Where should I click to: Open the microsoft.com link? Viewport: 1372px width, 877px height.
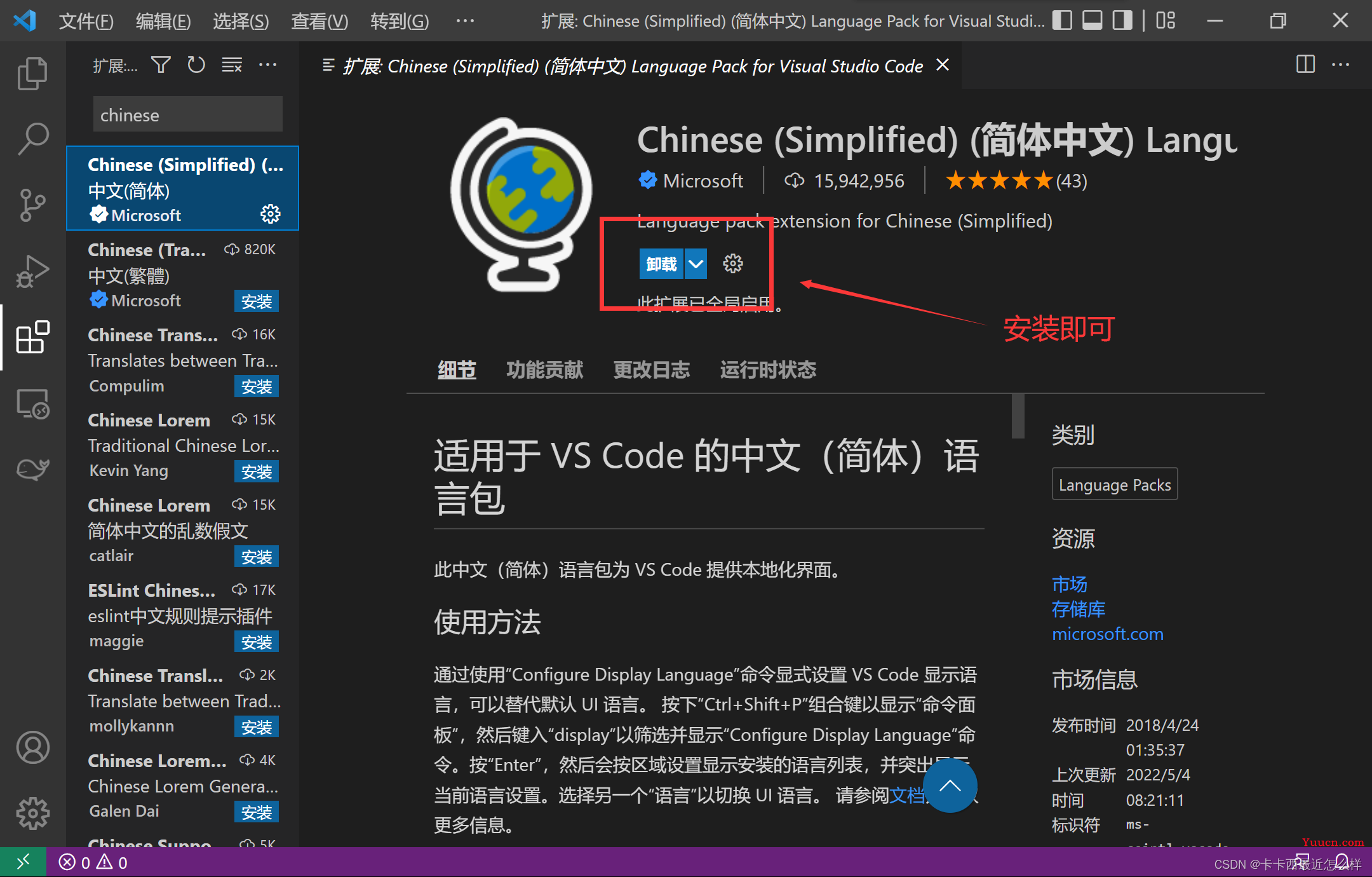click(1108, 634)
